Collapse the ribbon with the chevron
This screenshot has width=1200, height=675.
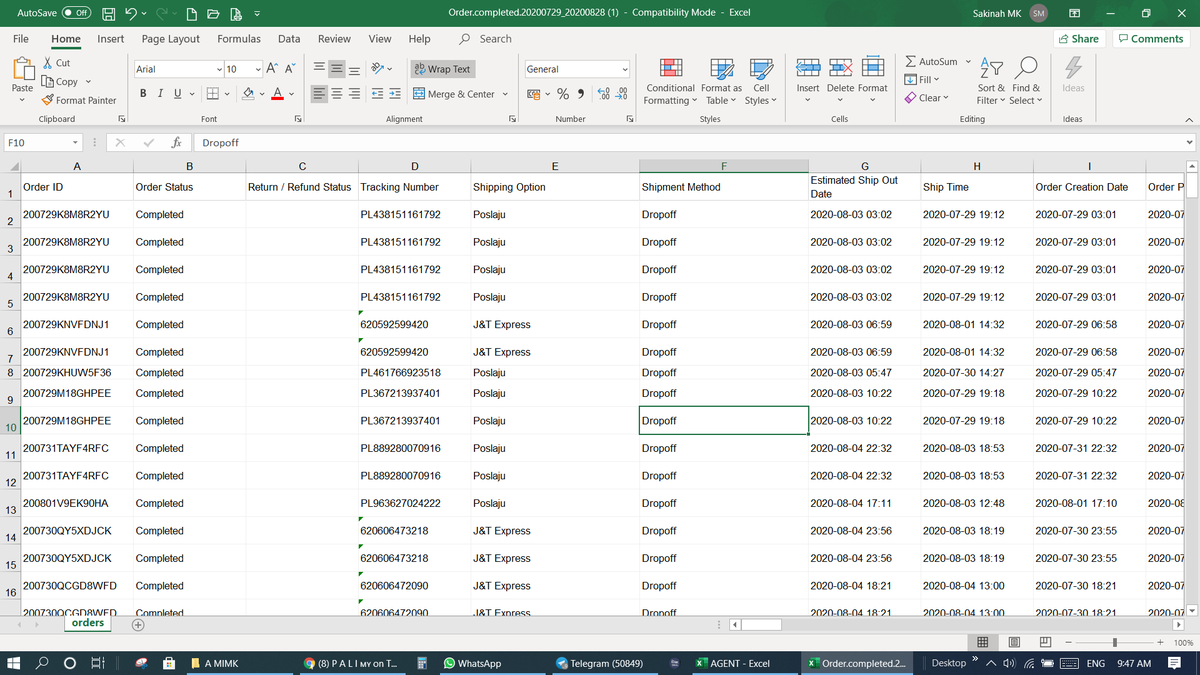click(1190, 119)
